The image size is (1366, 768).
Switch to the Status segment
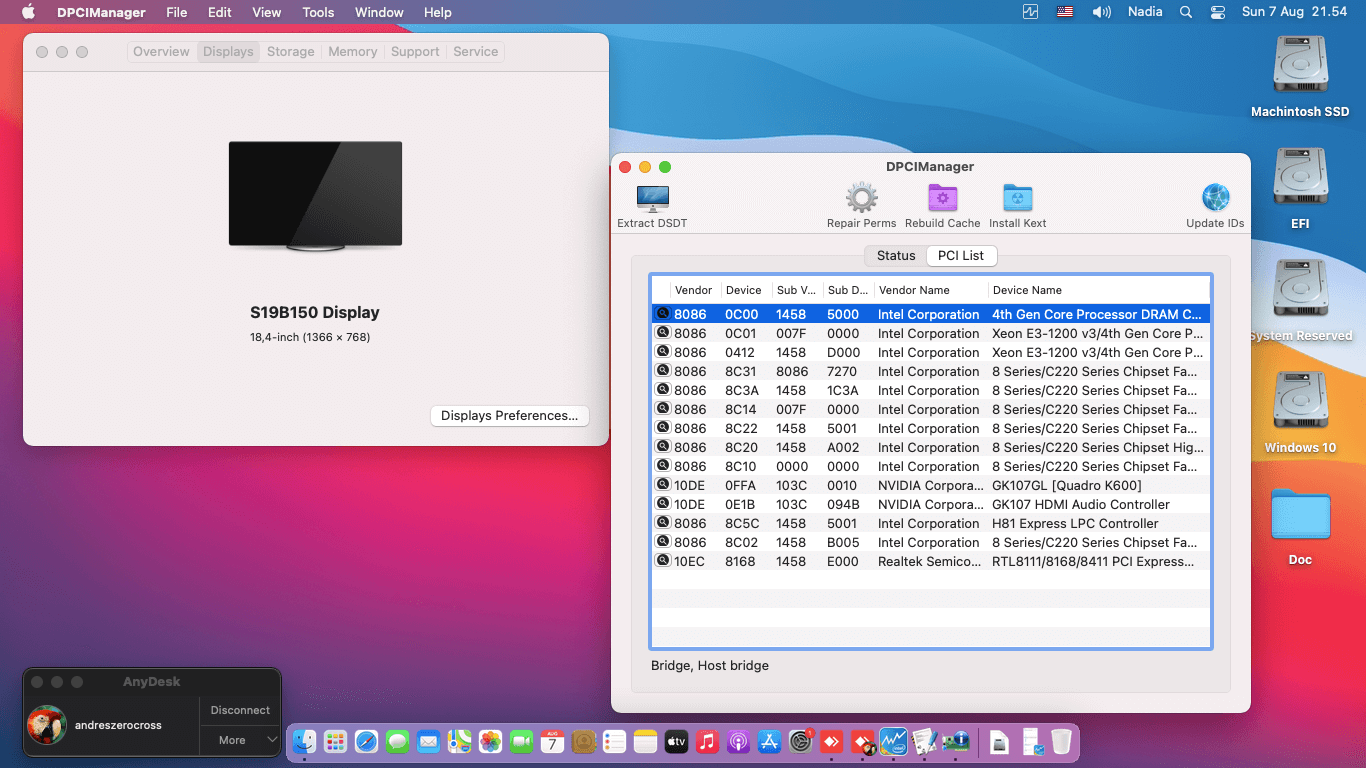[x=895, y=256]
